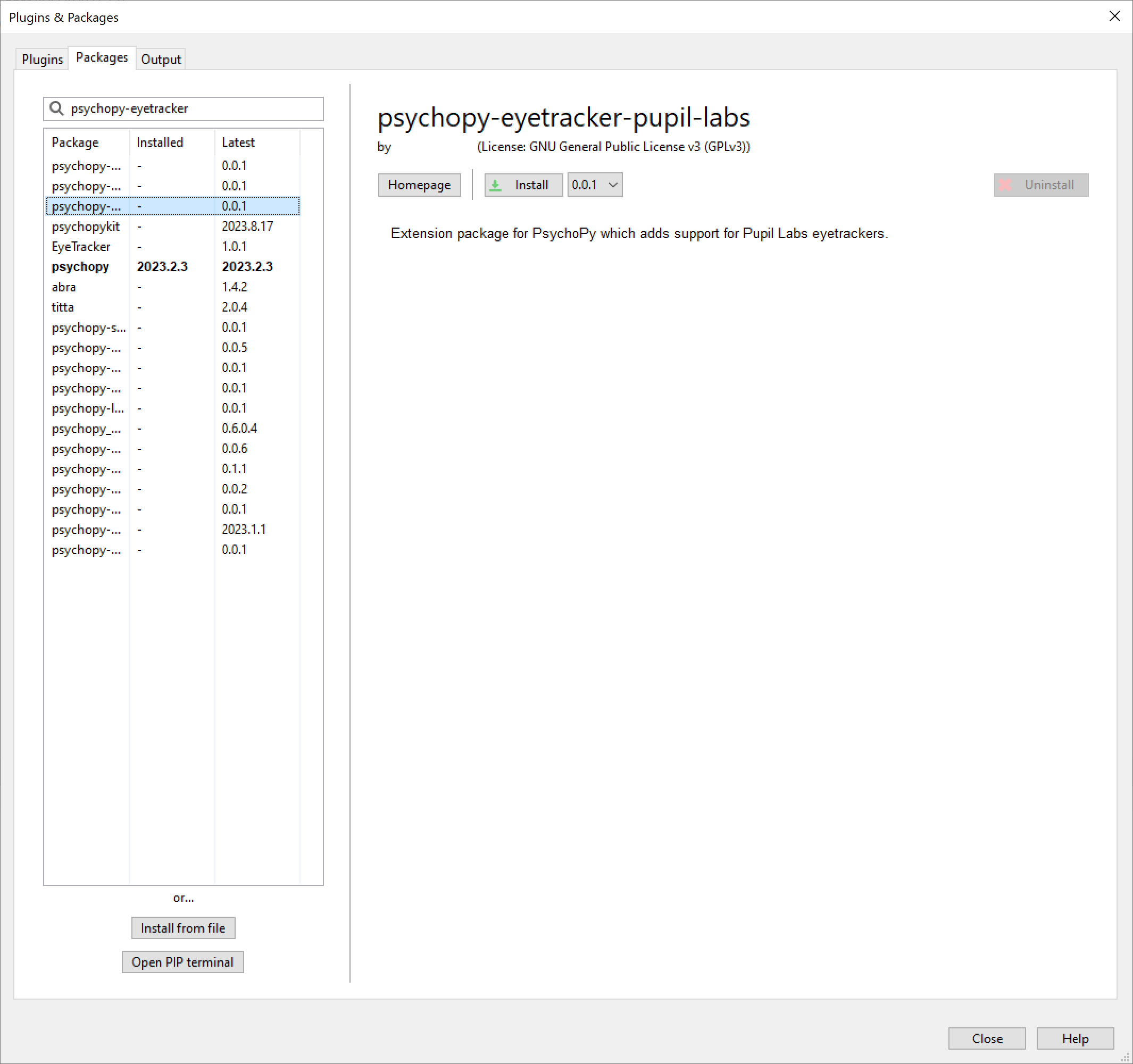Image resolution: width=1133 pixels, height=1064 pixels.
Task: Select the psychopykit package row
Action: (86, 226)
